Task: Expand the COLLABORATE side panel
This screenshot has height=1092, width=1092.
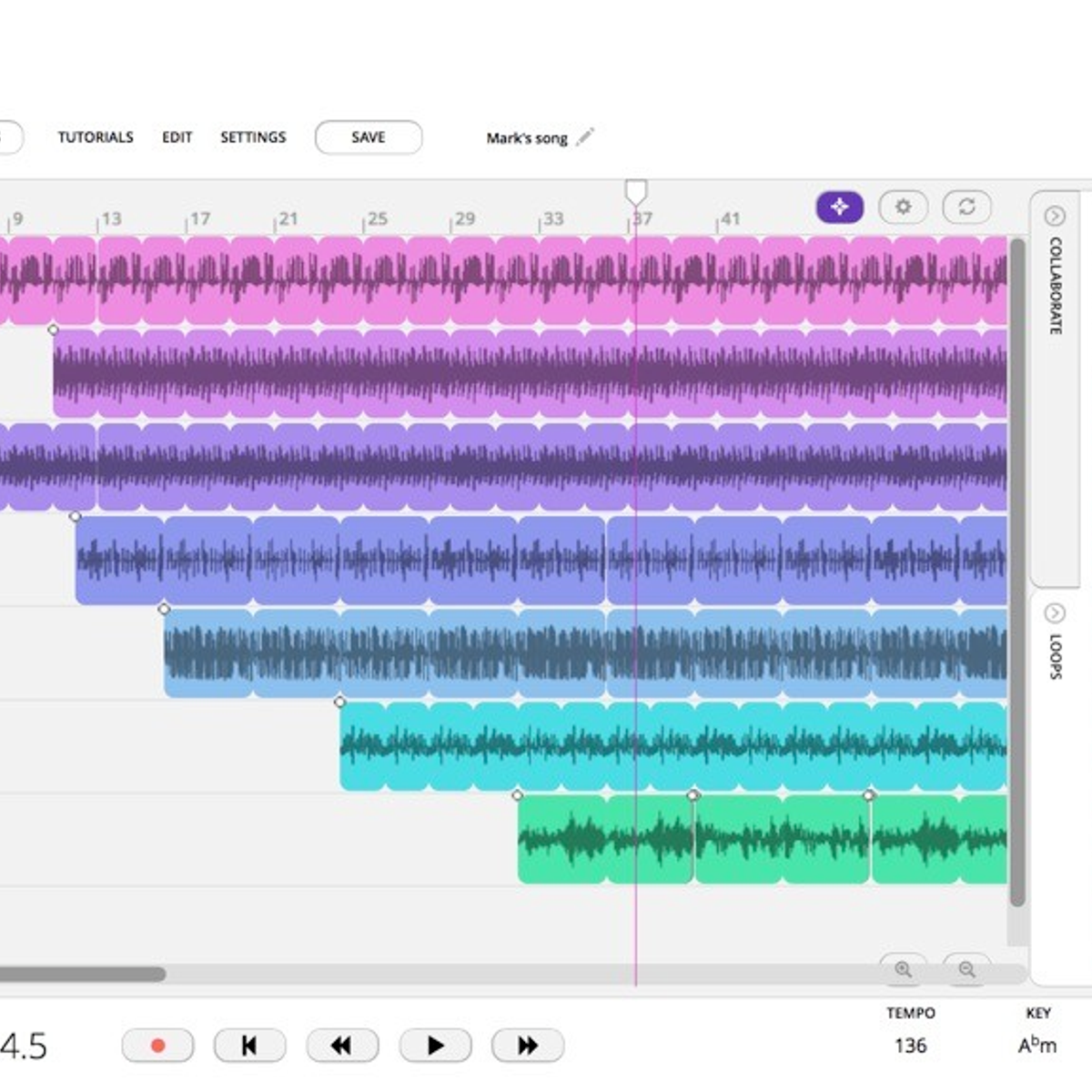Action: pyautogui.click(x=1056, y=217)
